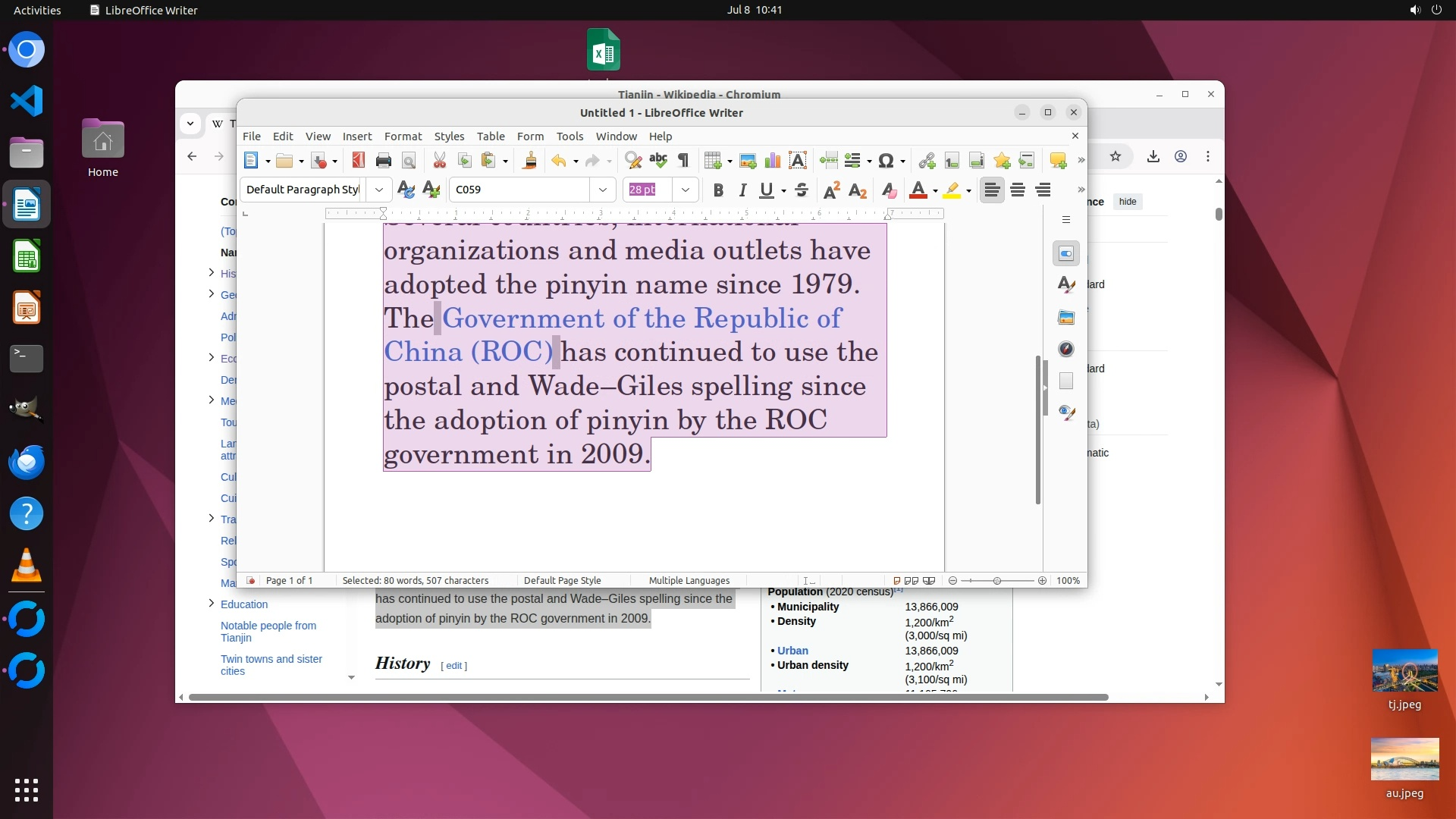Toggle Formatting Marks pilcrow
Image resolution: width=1456 pixels, height=819 pixels.
click(683, 160)
